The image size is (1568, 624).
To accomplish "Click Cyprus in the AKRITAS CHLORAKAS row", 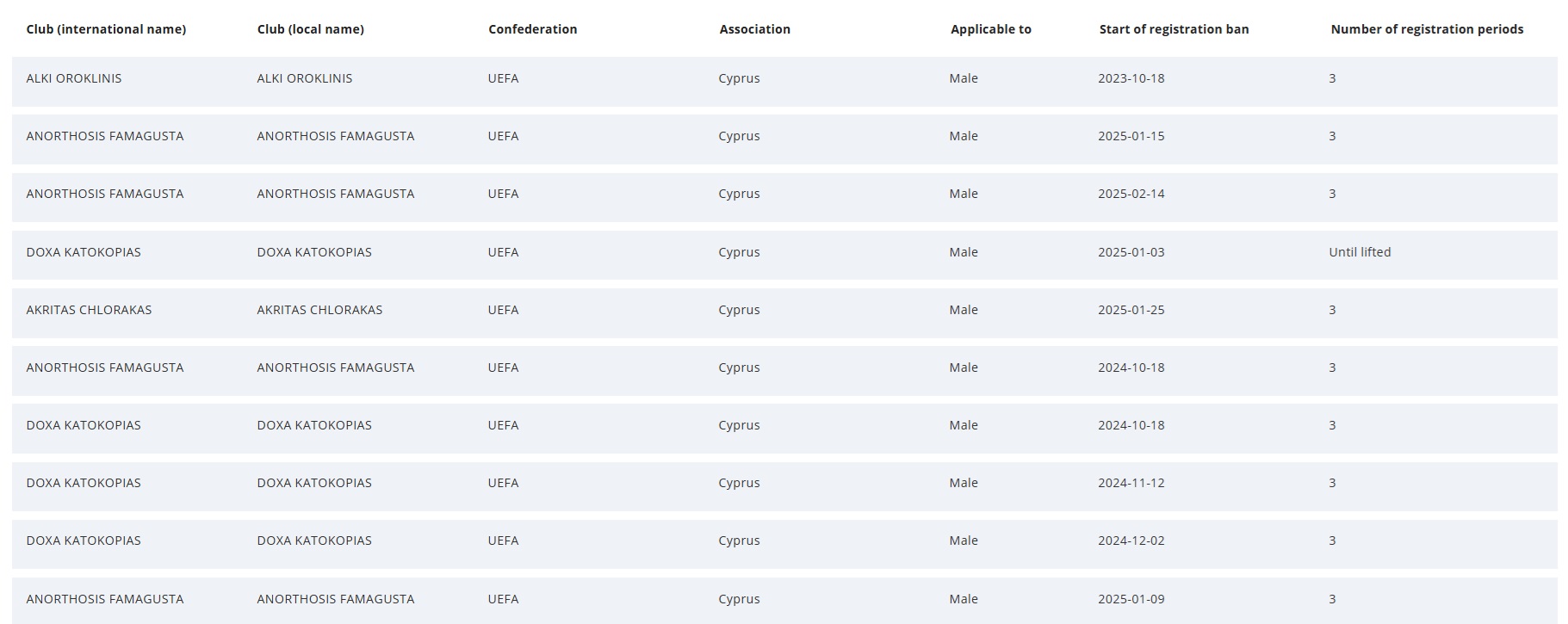I will pos(739,310).
